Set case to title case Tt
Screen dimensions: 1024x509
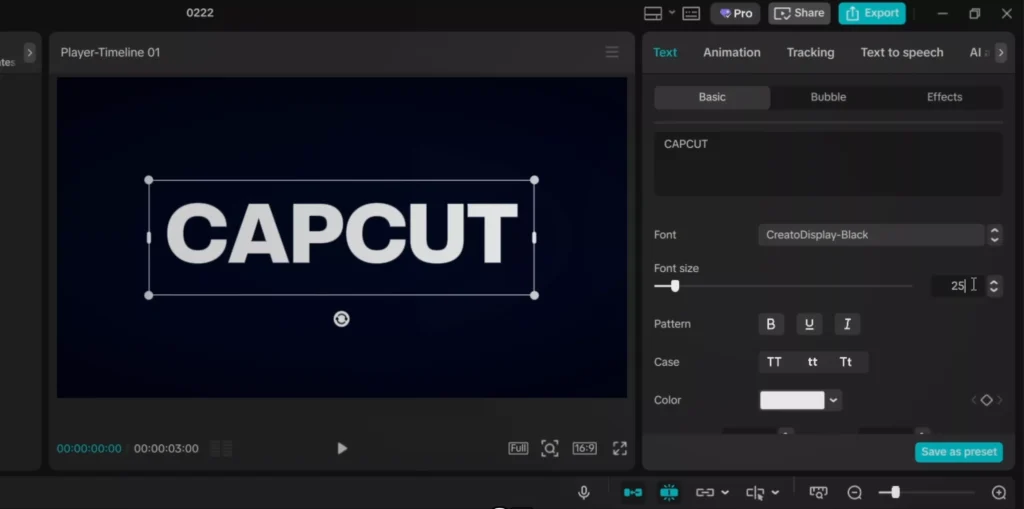click(846, 362)
